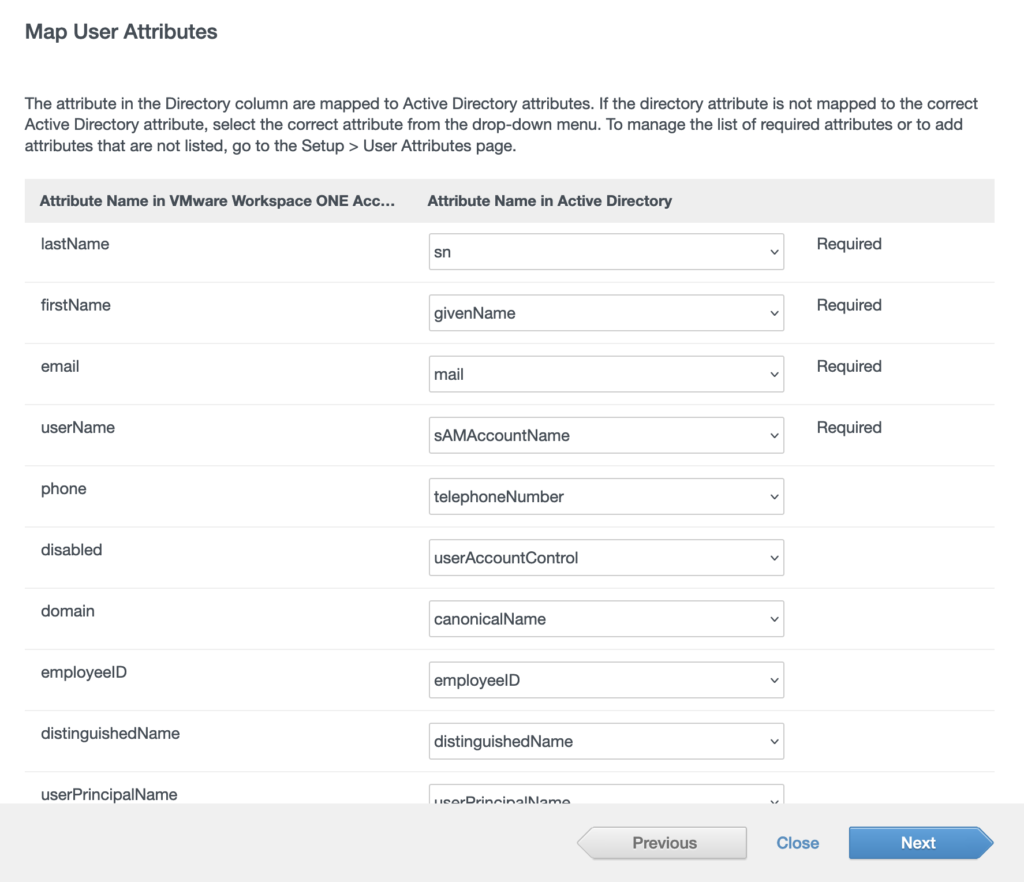This screenshot has width=1024, height=882.
Task: Click the userName attribute label
Action: point(78,427)
